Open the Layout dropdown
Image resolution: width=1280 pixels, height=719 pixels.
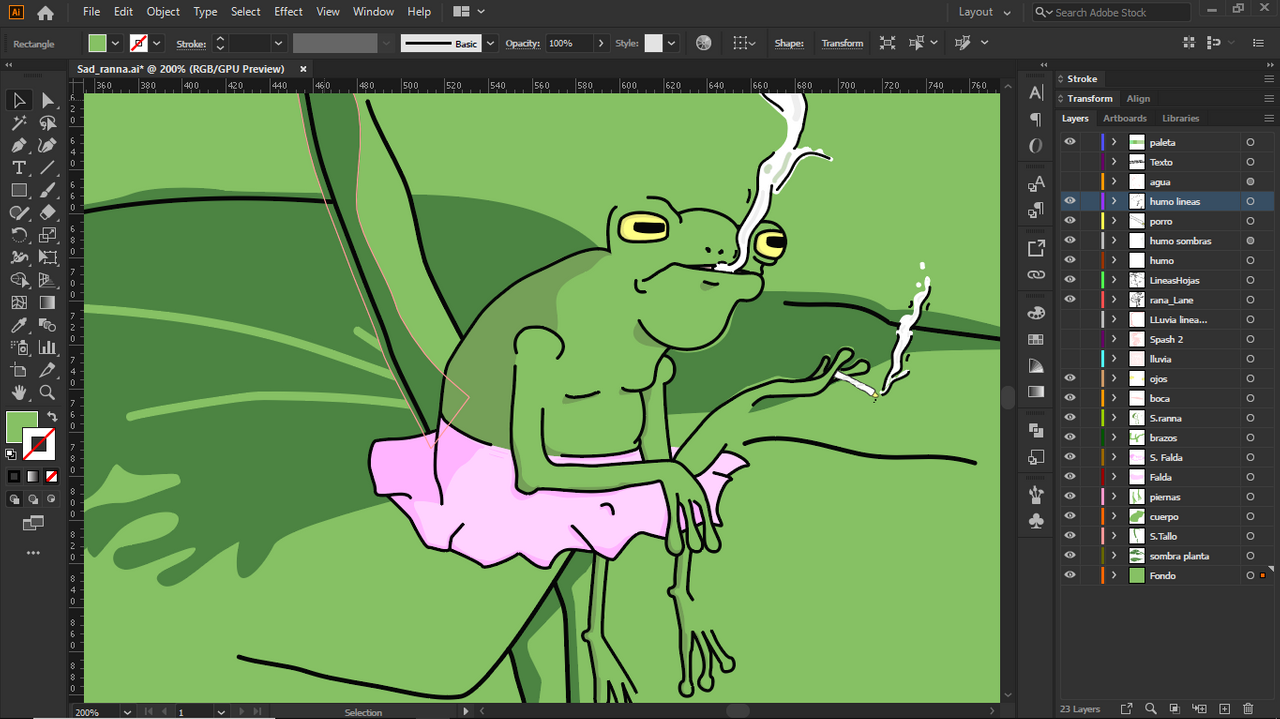tap(984, 12)
